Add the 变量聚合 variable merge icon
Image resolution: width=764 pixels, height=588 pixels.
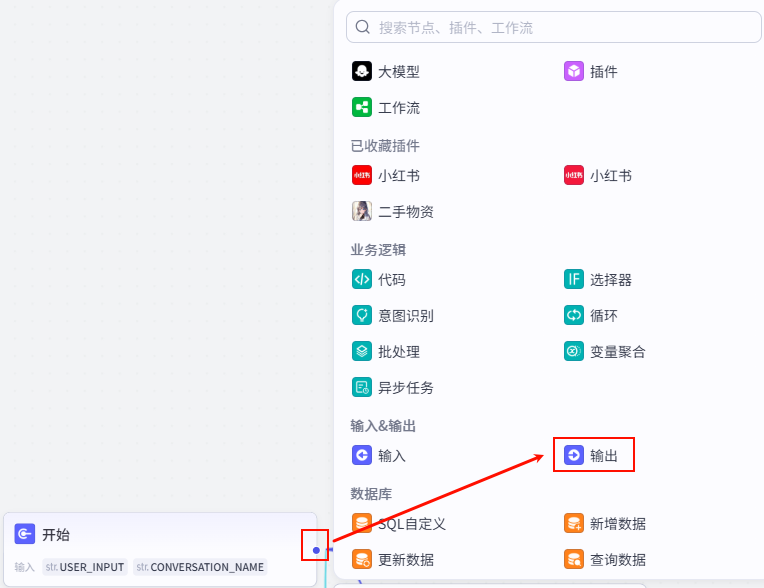(573, 351)
